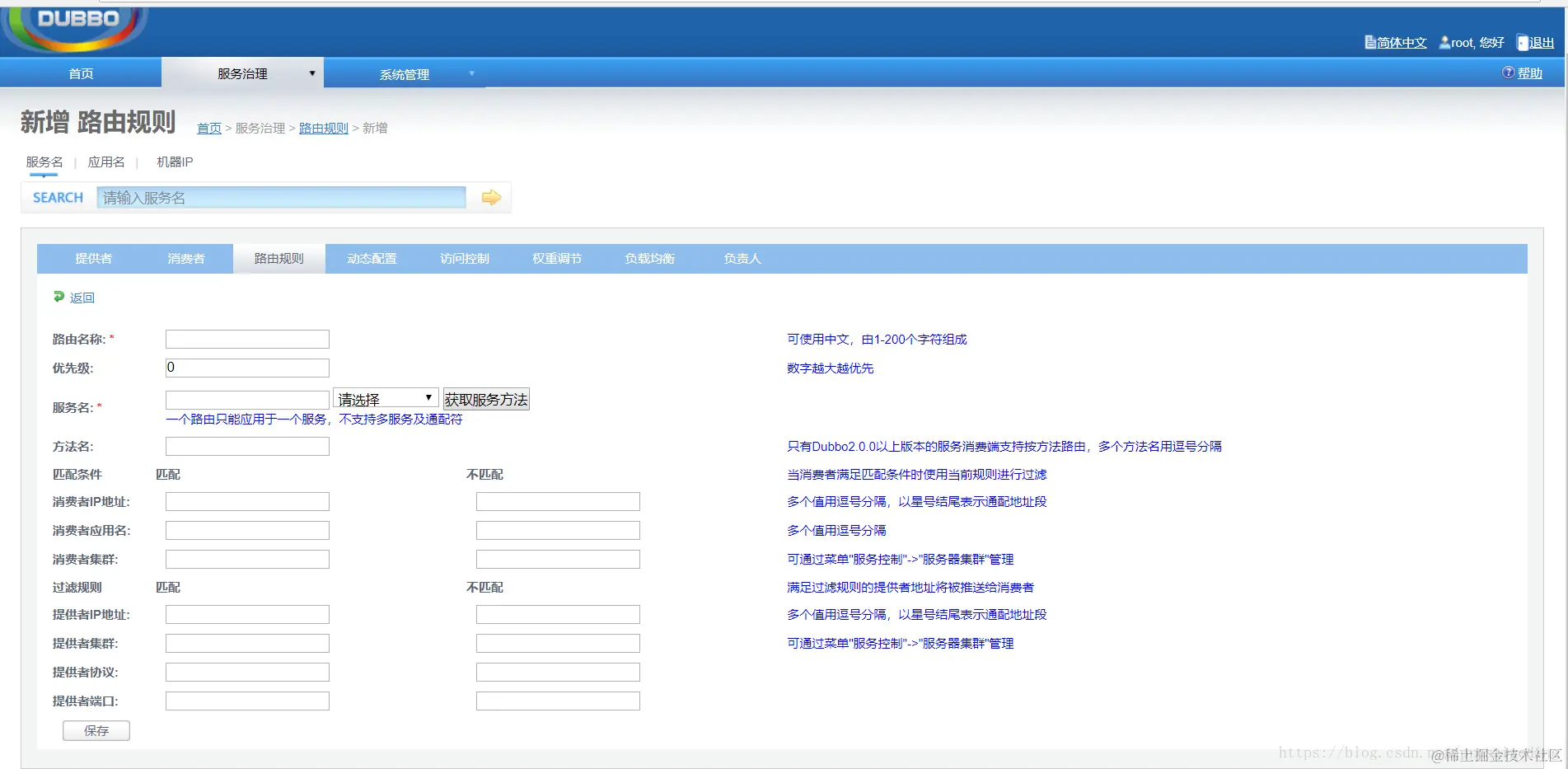The height and width of the screenshot is (769, 1568).
Task: Open the 服务治理 navigation menu
Action: 242,73
